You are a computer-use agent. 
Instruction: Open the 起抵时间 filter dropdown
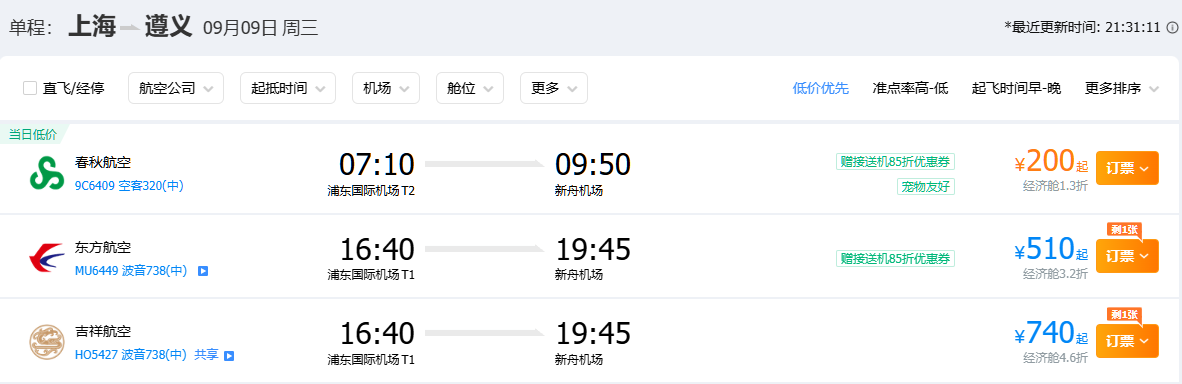[288, 88]
